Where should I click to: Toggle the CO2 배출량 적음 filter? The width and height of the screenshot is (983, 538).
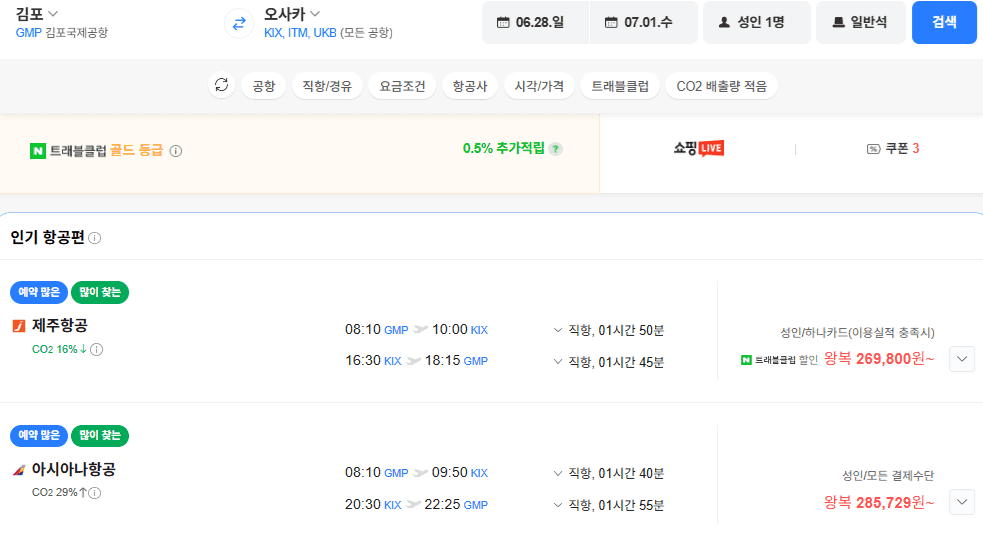tap(722, 86)
